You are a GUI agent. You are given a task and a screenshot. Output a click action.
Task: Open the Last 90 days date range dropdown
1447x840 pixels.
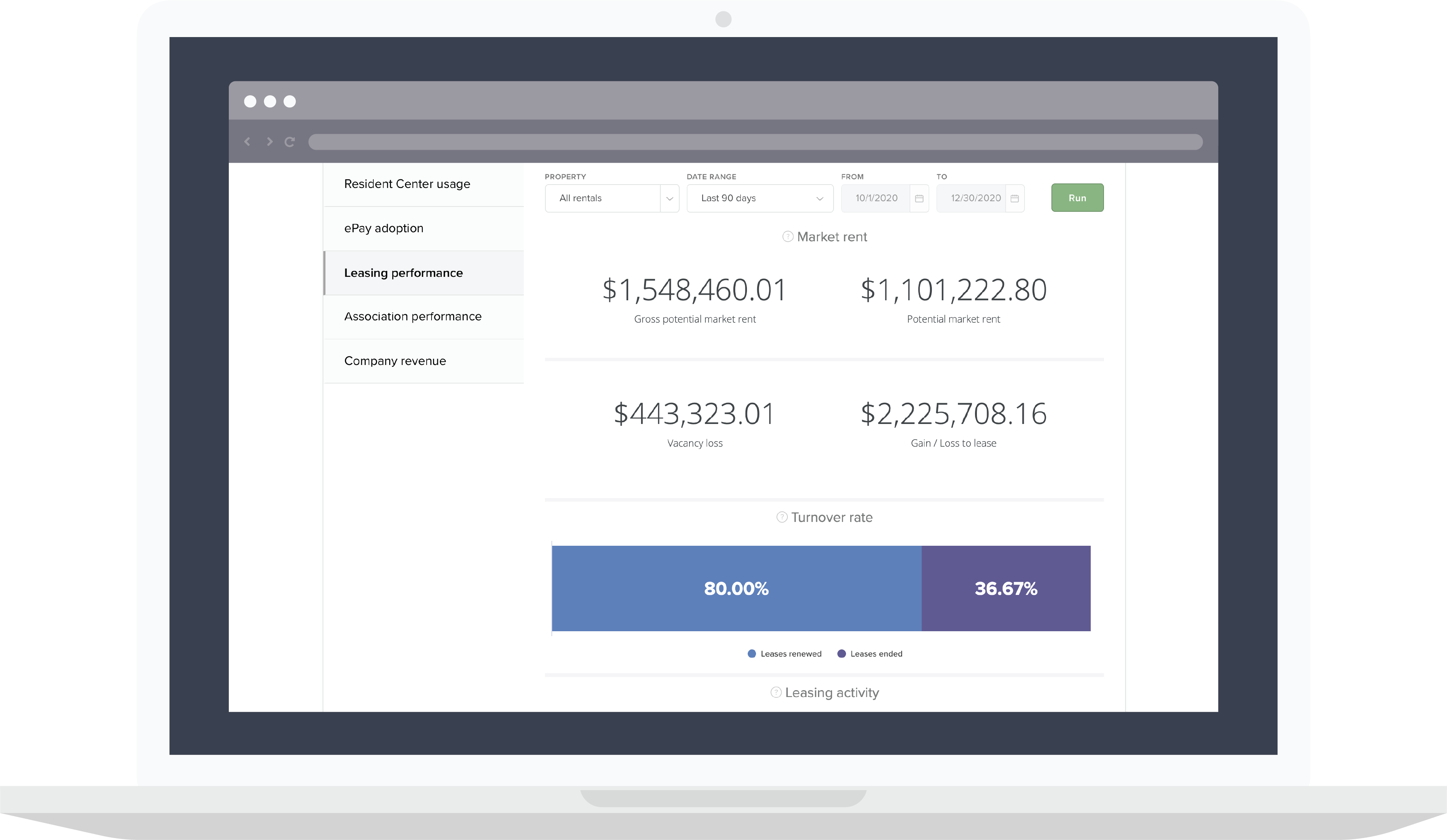tap(760, 198)
